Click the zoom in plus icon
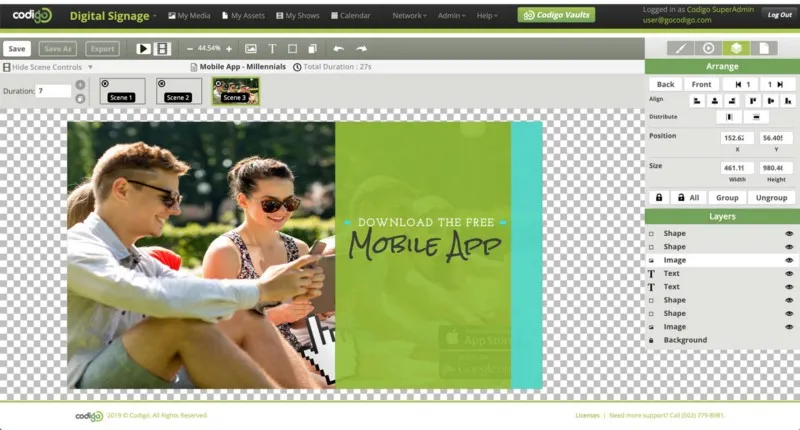The width and height of the screenshot is (800, 430). [x=229, y=48]
